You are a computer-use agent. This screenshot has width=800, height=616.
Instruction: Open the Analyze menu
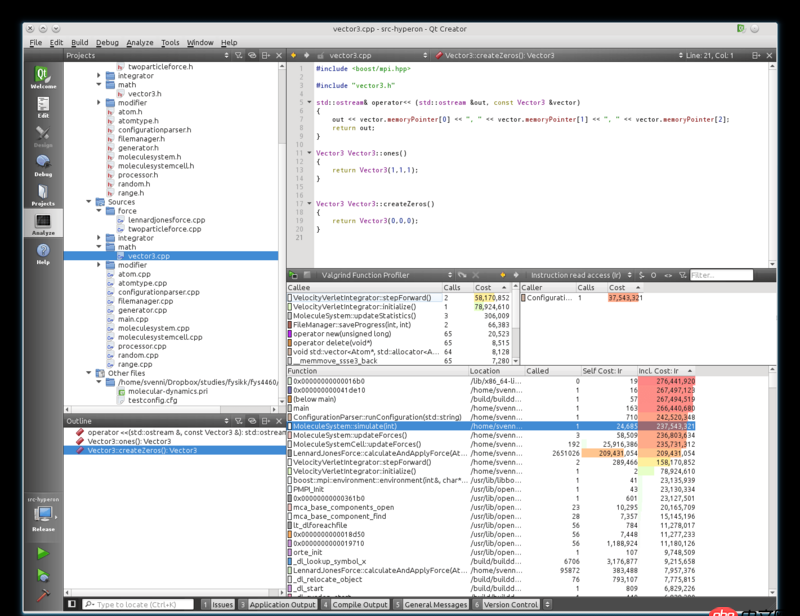[140, 42]
